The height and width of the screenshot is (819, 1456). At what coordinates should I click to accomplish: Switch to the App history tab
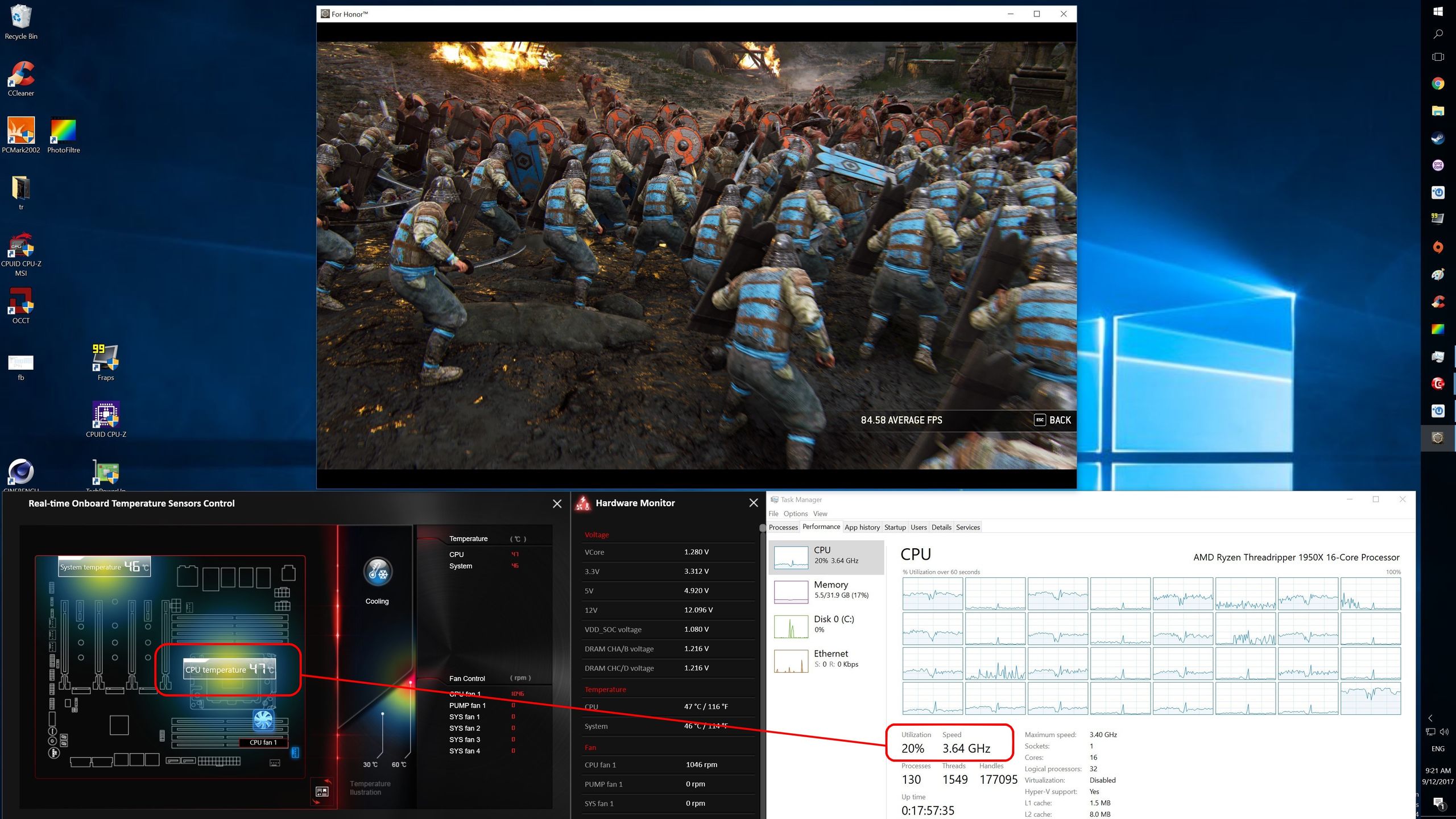(862, 527)
